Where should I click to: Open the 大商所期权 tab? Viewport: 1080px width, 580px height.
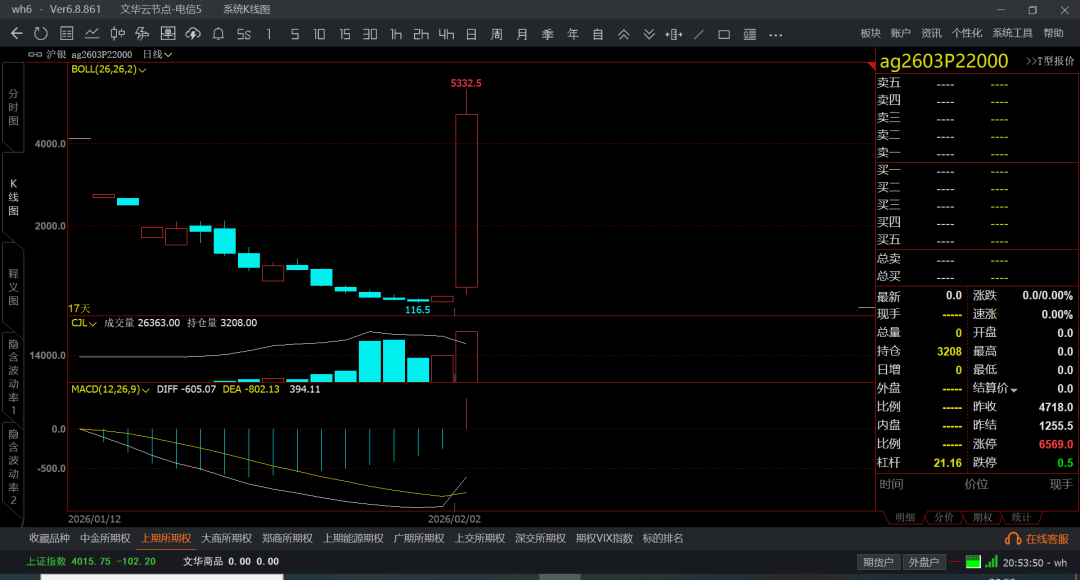tap(226, 539)
